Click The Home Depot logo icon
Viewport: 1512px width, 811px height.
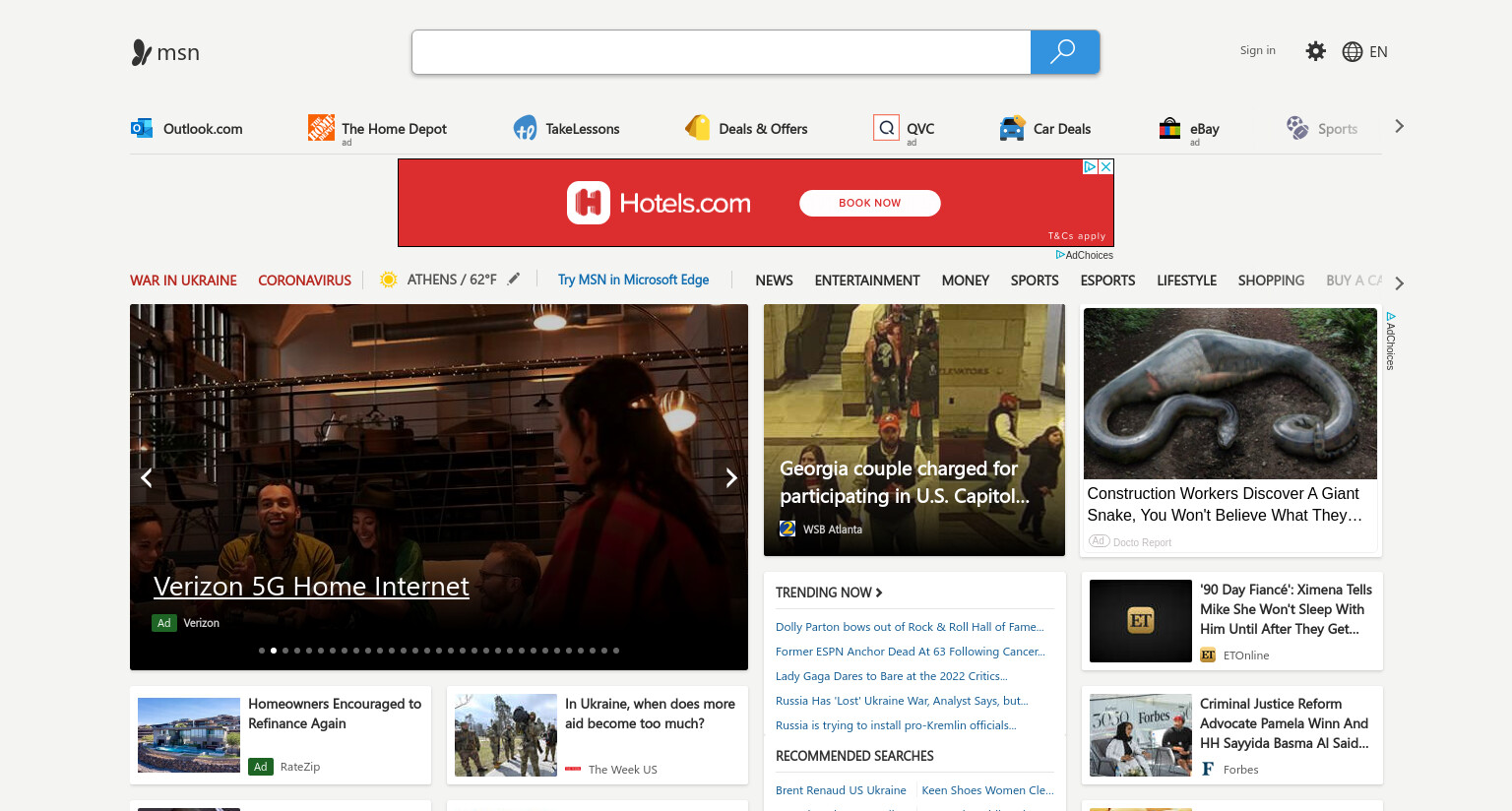click(x=321, y=127)
